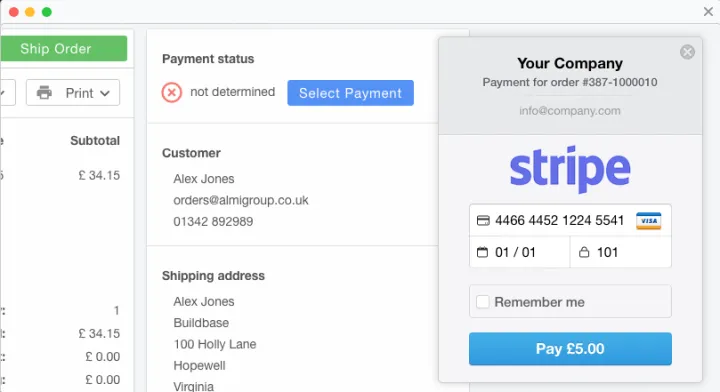Click the printer icon
Viewport: 720px width, 392px height.
tap(44, 93)
